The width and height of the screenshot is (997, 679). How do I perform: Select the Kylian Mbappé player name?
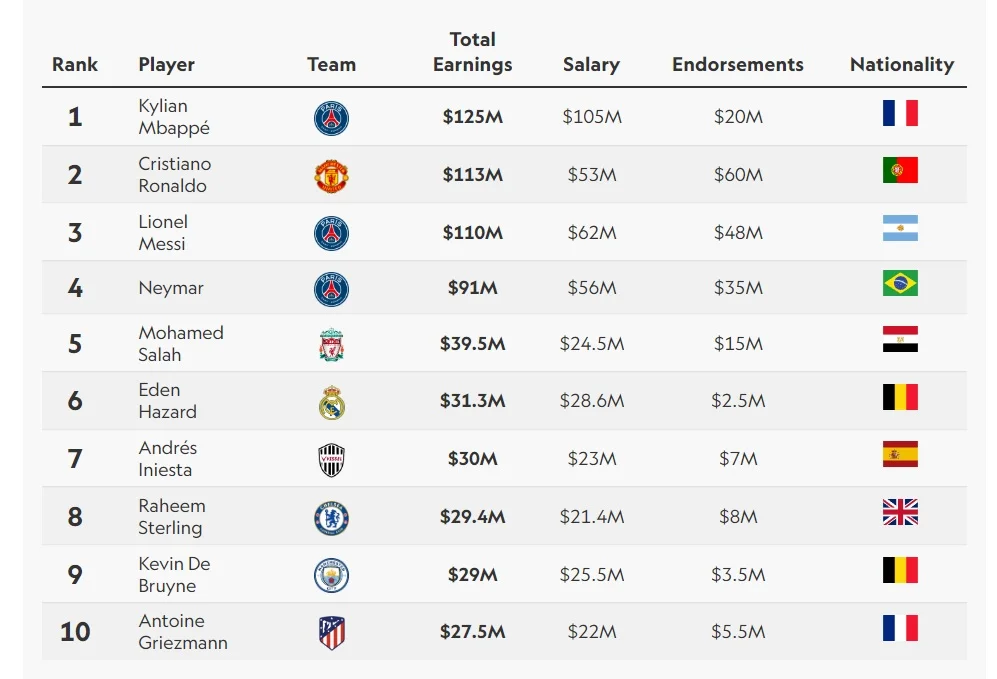(174, 117)
